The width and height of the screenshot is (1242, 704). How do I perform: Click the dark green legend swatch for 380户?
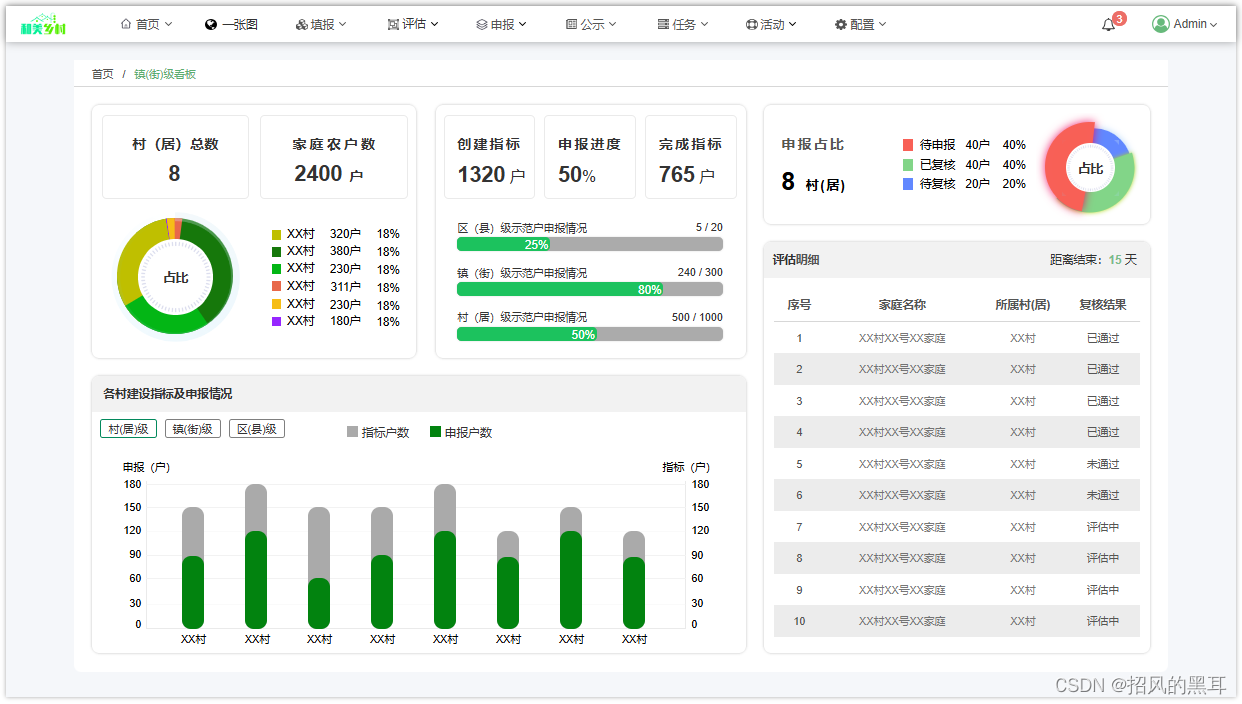(x=277, y=251)
